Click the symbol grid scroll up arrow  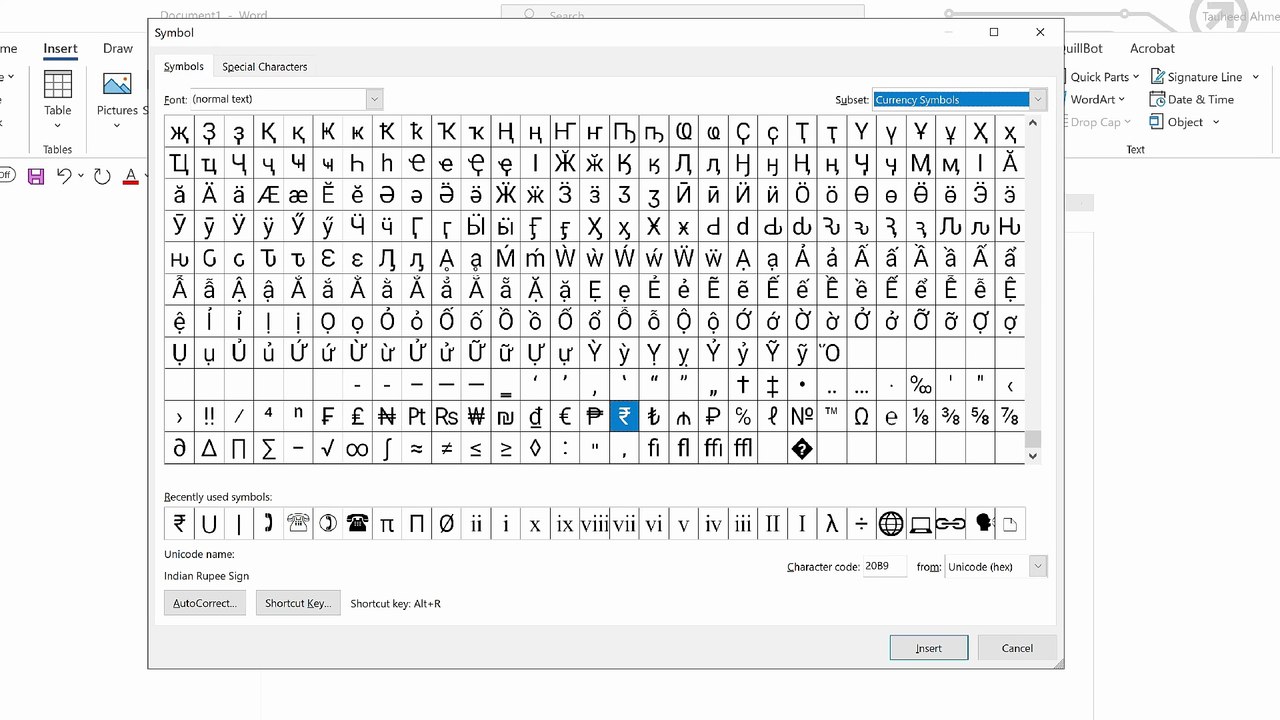point(1033,123)
